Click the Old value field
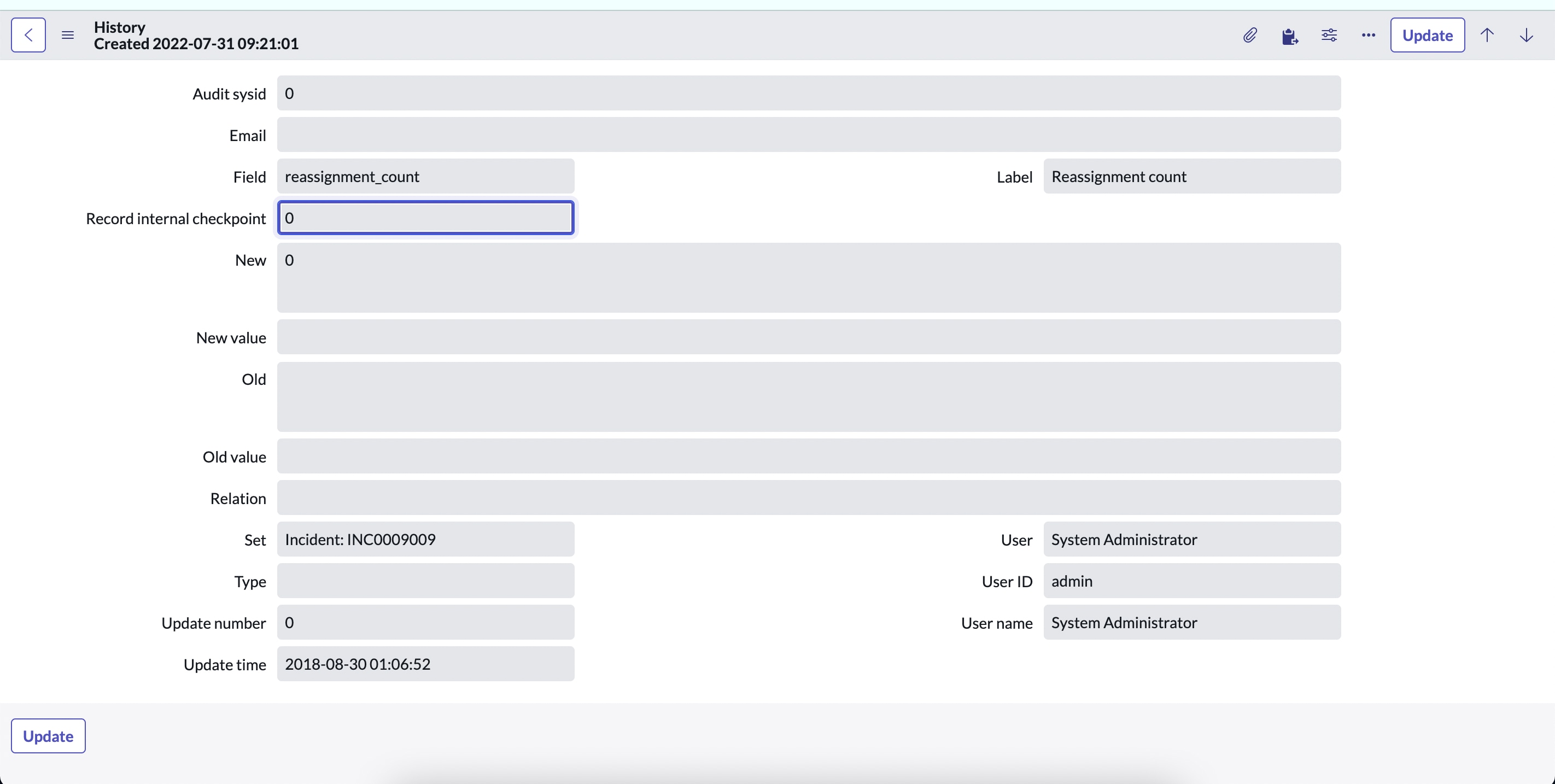Screen dimensions: 1555x784 (809, 457)
